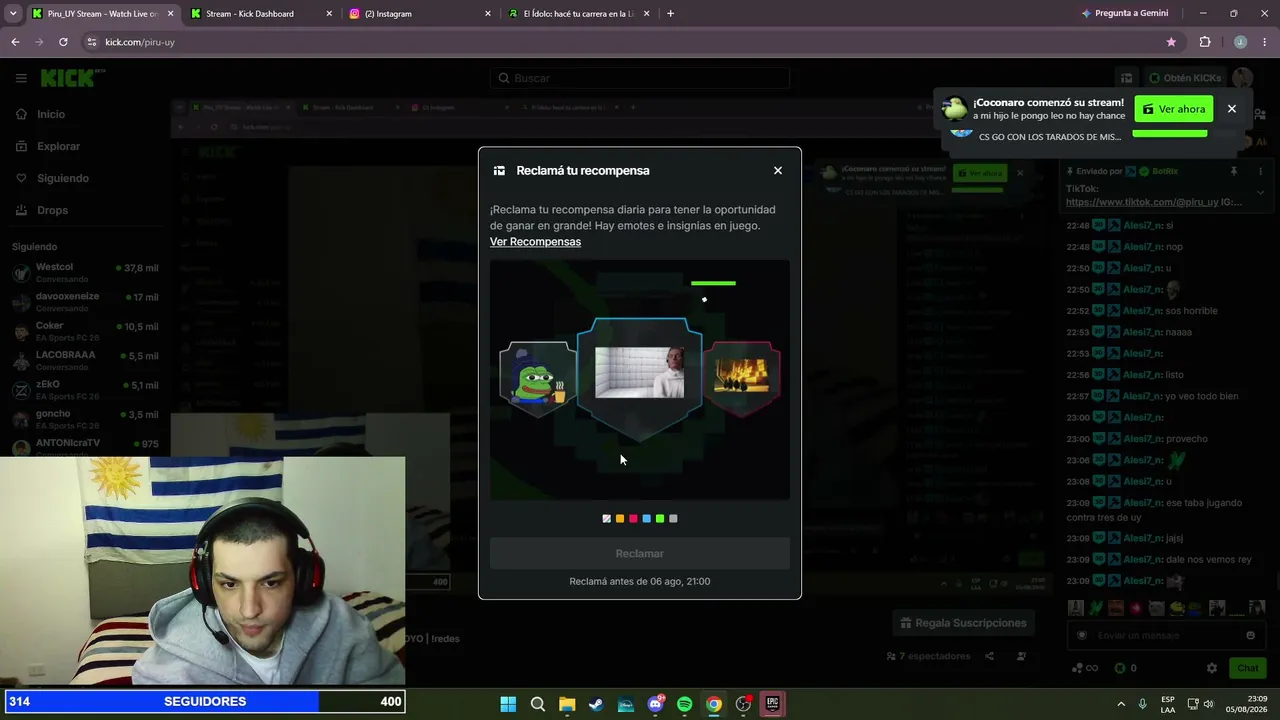Image resolution: width=1280 pixels, height=720 pixels.
Task: Open goncho's followed channel
Action: pos(85,419)
